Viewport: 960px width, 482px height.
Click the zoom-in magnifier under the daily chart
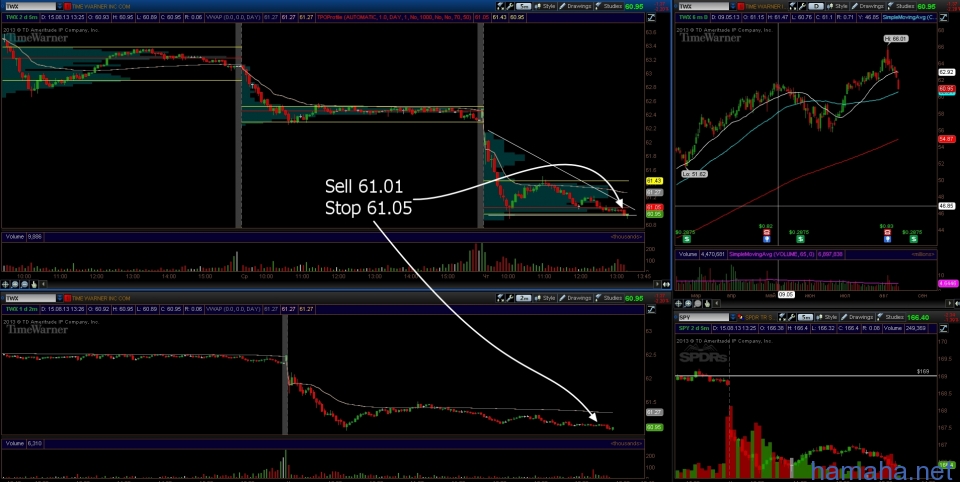(x=688, y=303)
